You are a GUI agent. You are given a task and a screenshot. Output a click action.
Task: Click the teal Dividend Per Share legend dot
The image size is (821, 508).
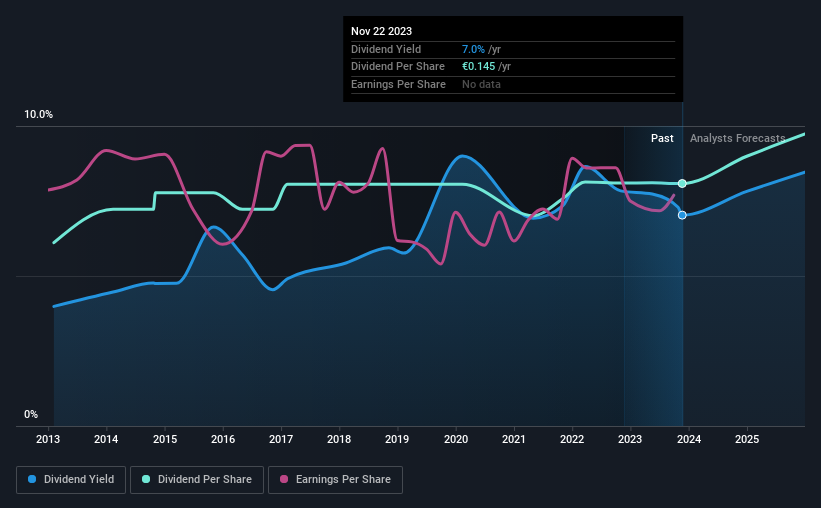[146, 479]
